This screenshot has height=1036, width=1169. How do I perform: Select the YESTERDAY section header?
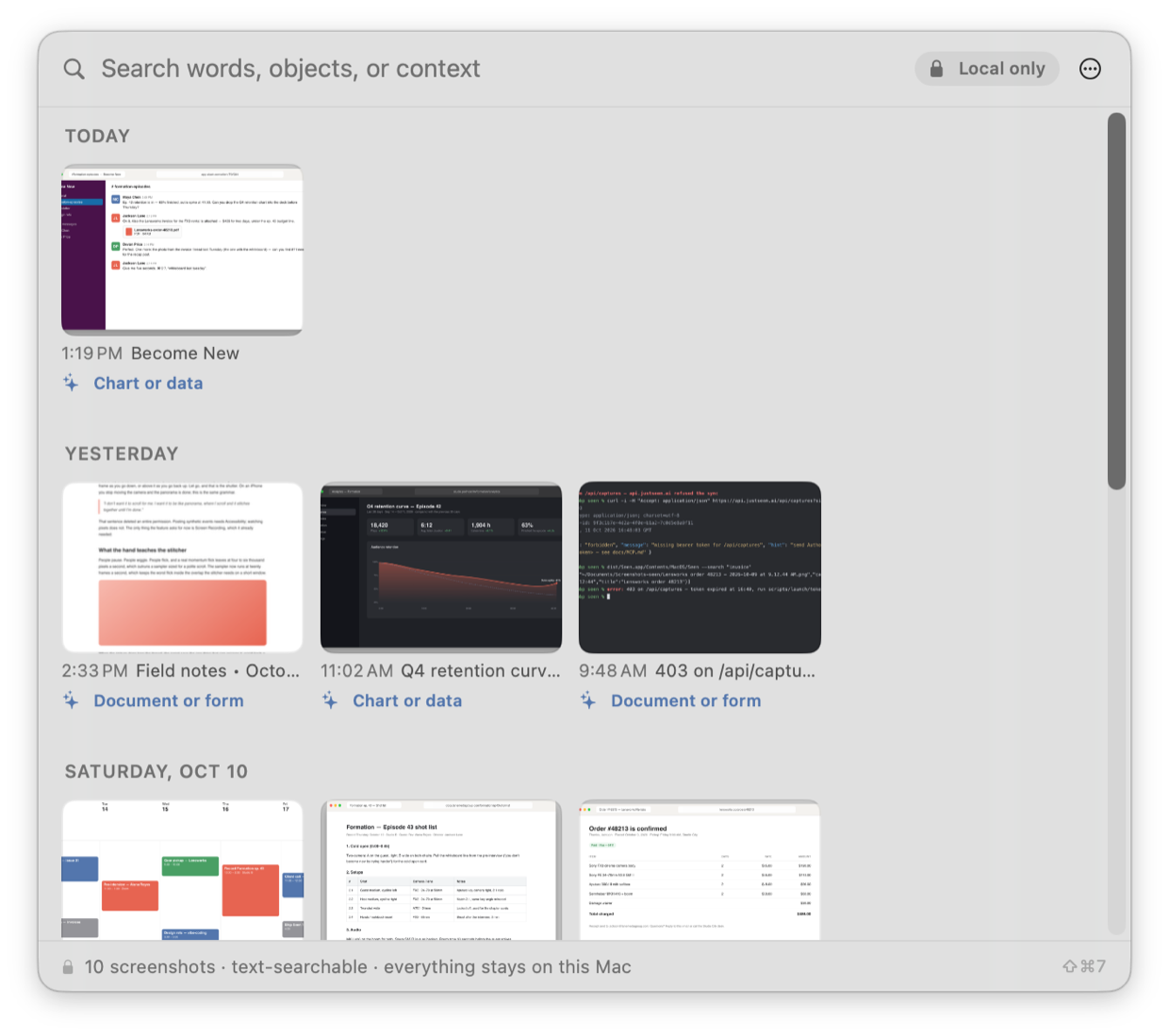[x=122, y=453]
